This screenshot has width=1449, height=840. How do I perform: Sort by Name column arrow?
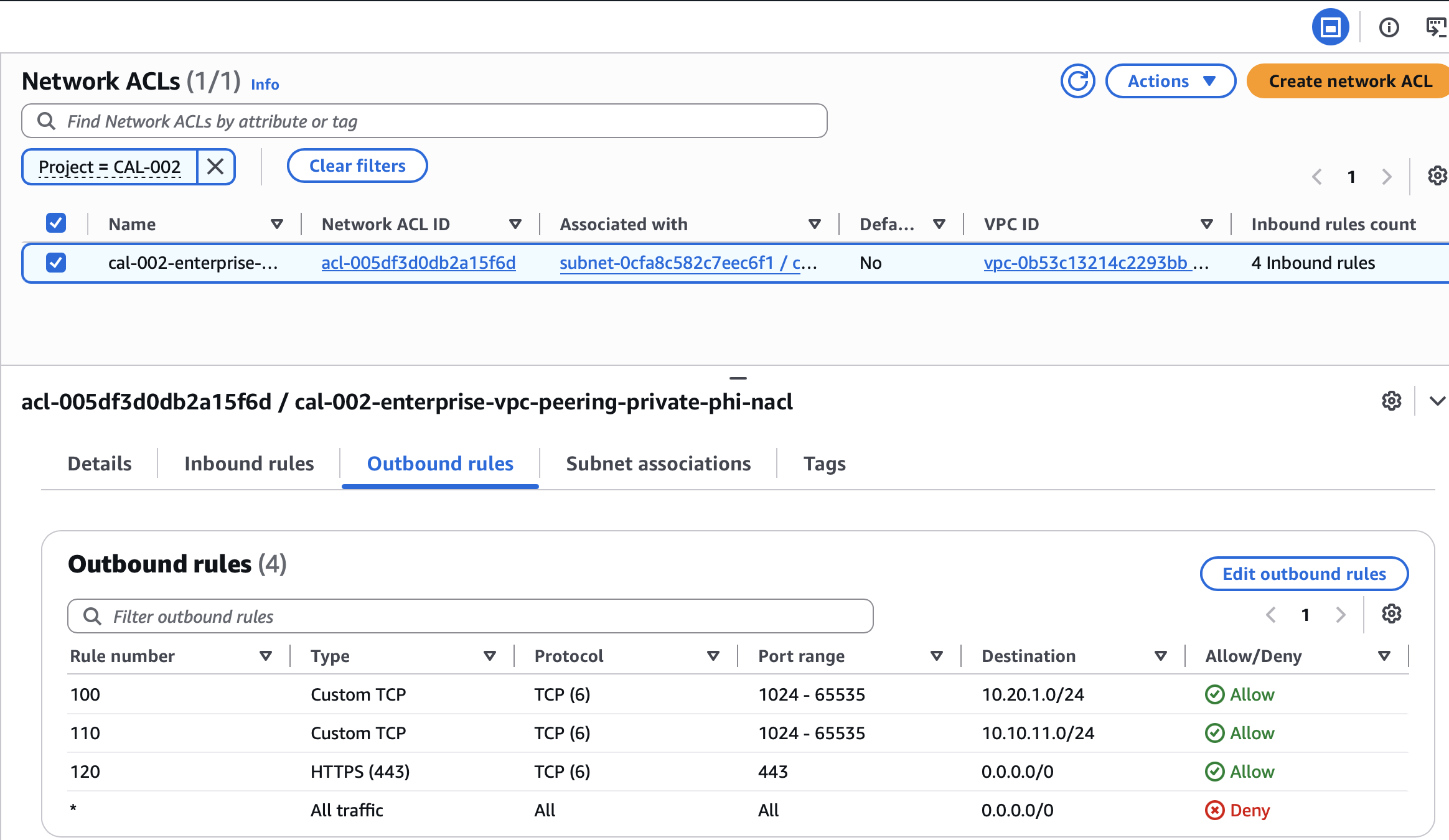(277, 224)
